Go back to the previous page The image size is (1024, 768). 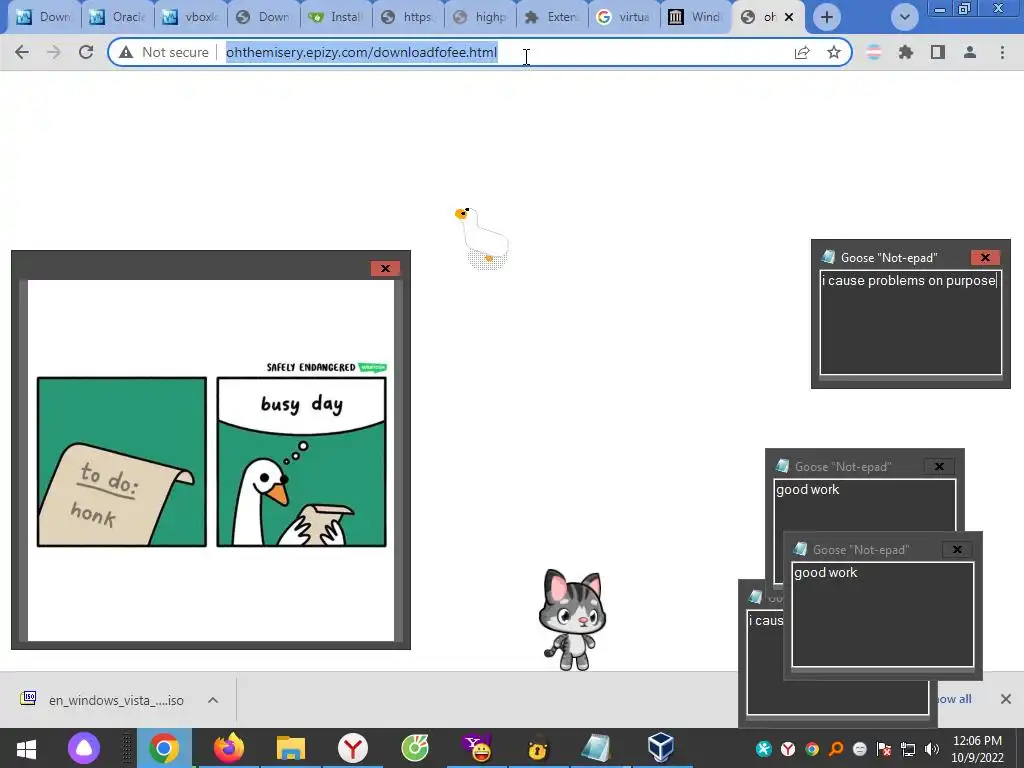[x=22, y=52]
